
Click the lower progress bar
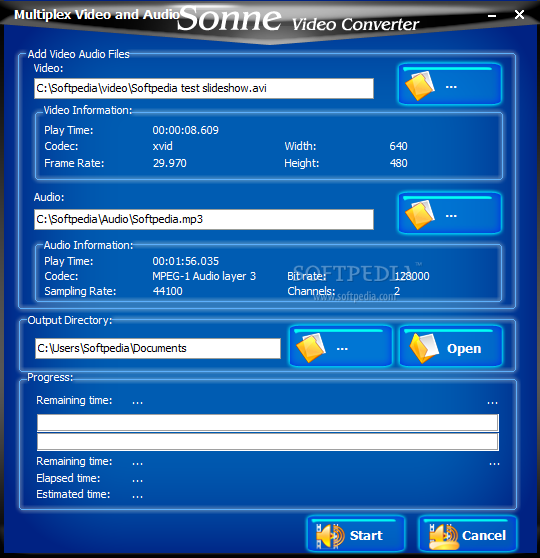coord(268,442)
